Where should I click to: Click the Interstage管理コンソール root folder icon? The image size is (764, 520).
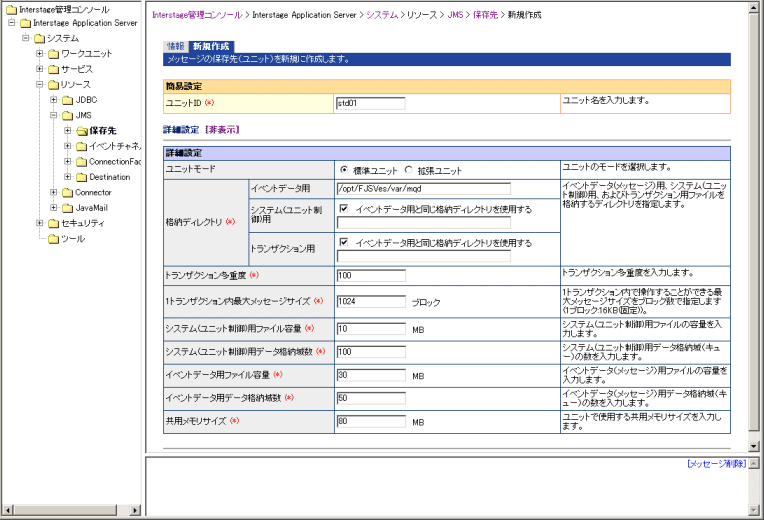[10, 9]
